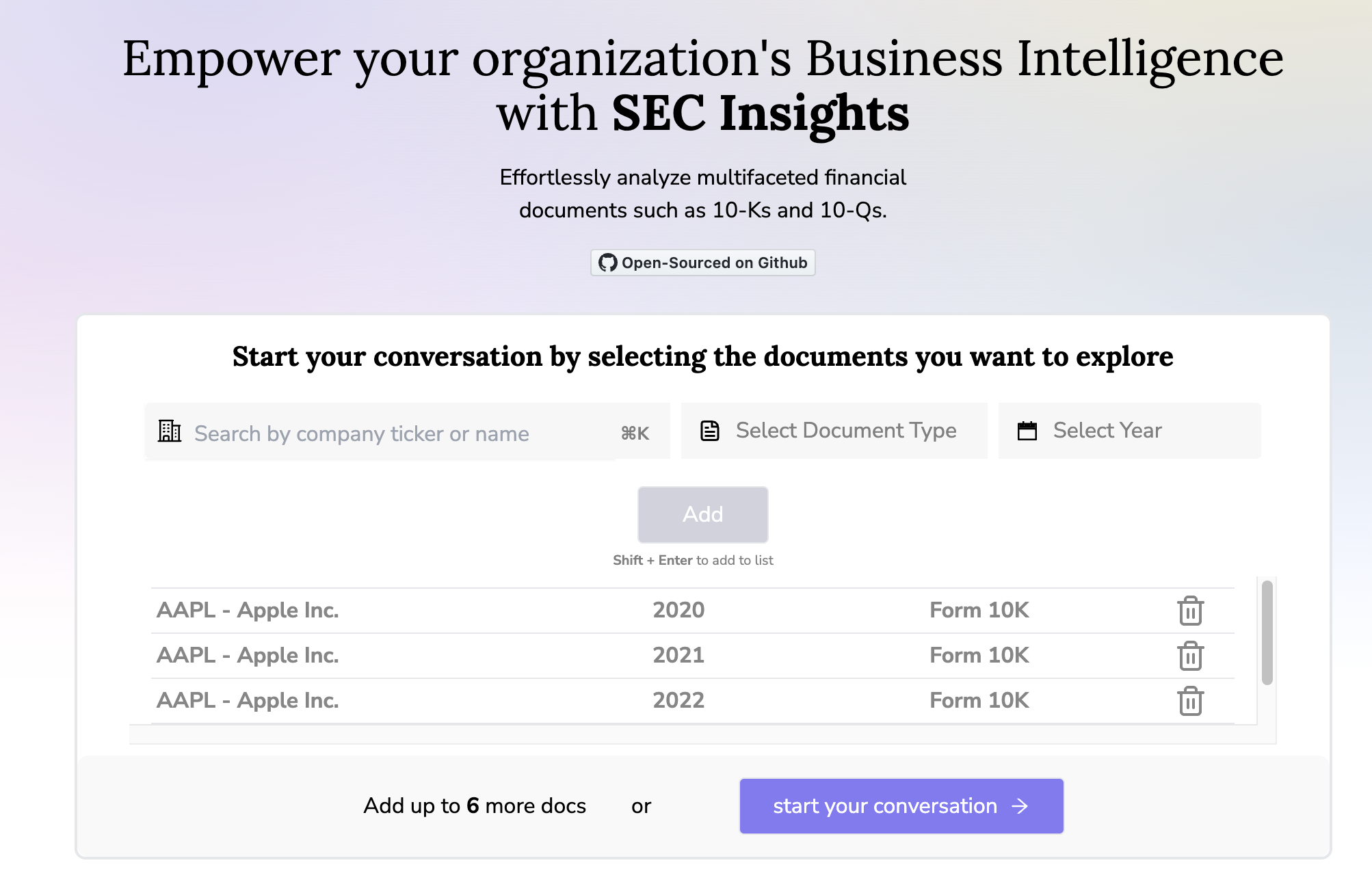Screen dimensions: 1372x893
Task: Click the arrow on start your conversation
Action: point(1020,806)
